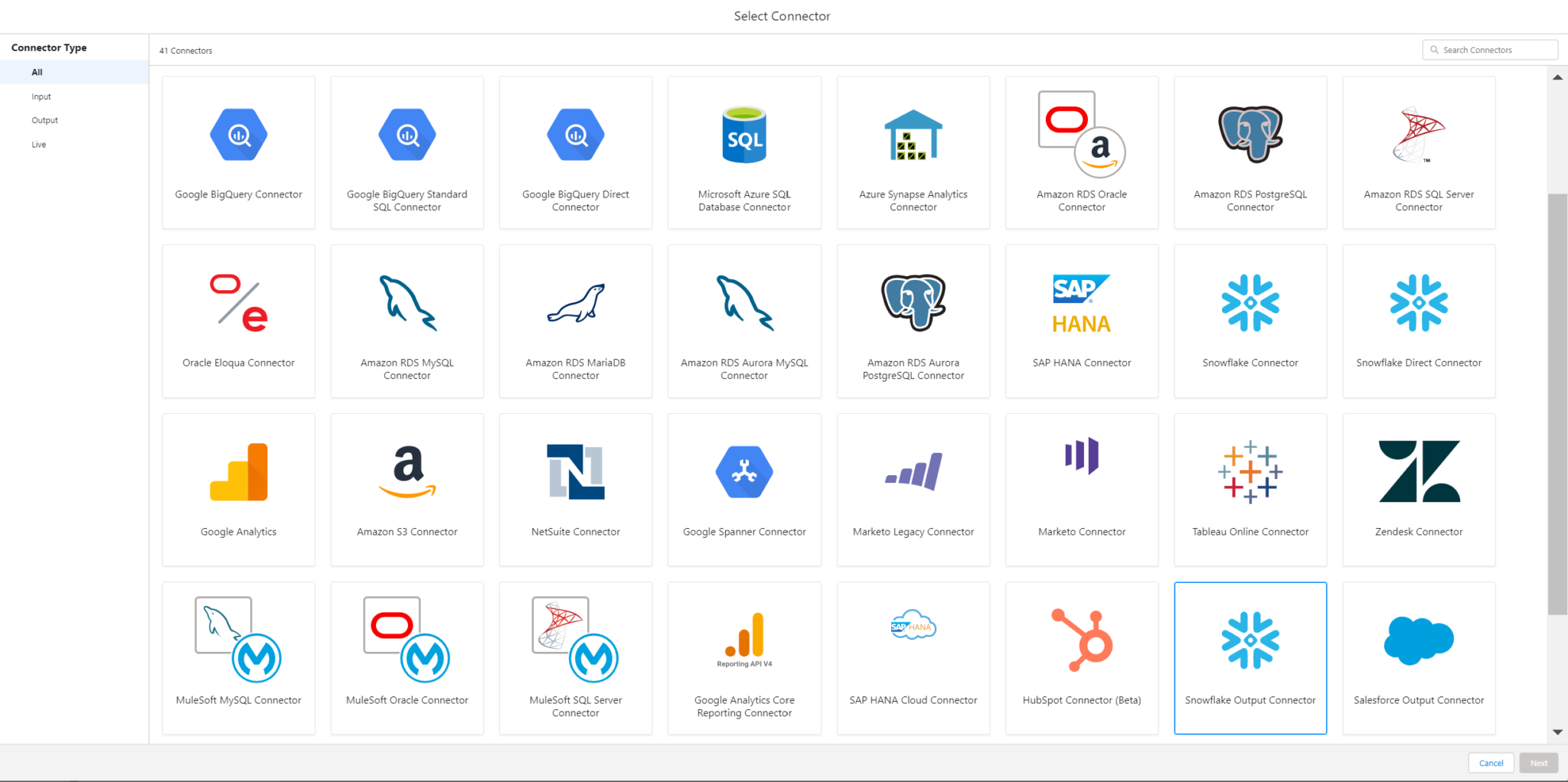The height and width of the screenshot is (782, 1568).
Task: Select the Google BigQuery Connector tile
Action: point(238,152)
